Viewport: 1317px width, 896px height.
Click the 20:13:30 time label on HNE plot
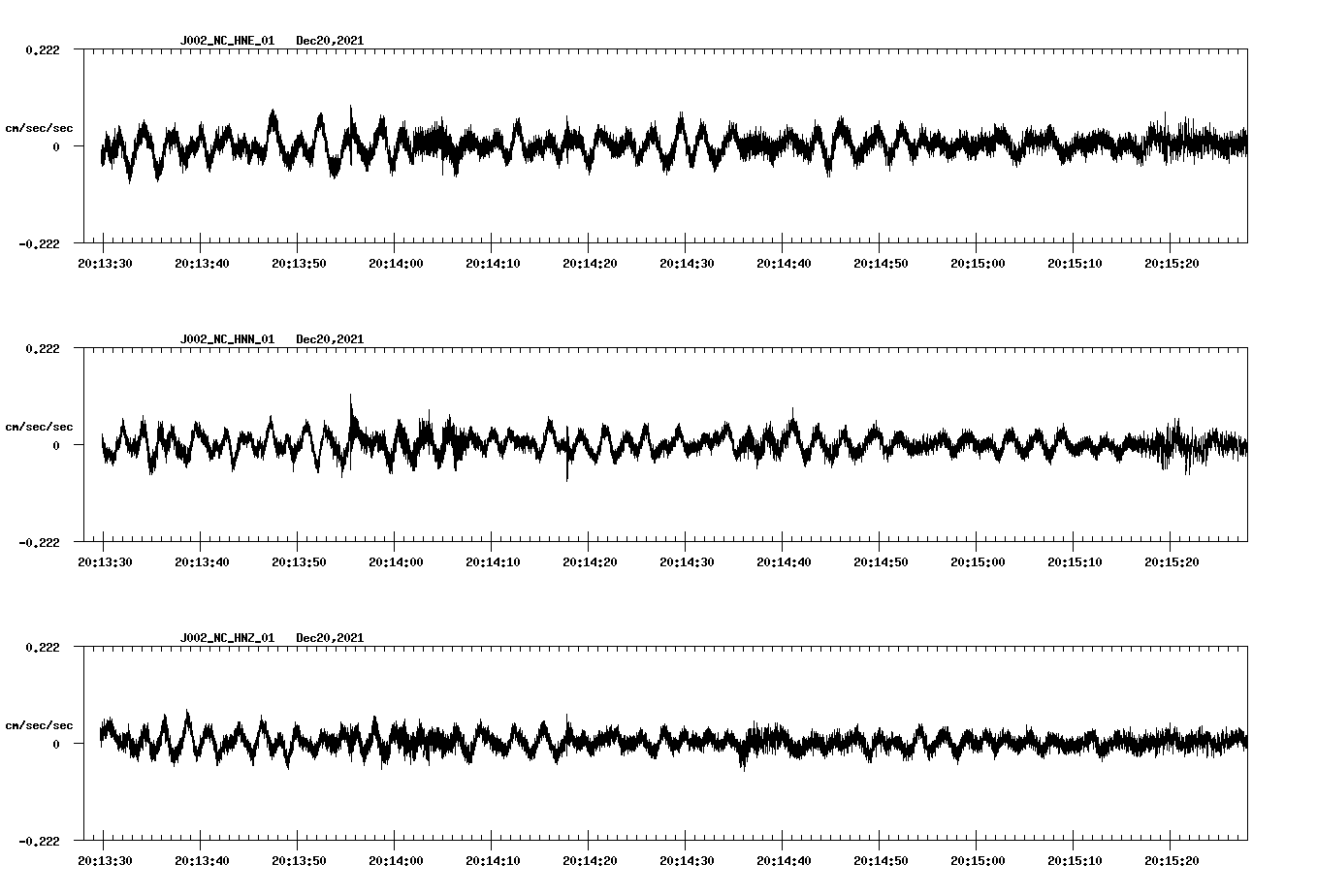point(105,264)
